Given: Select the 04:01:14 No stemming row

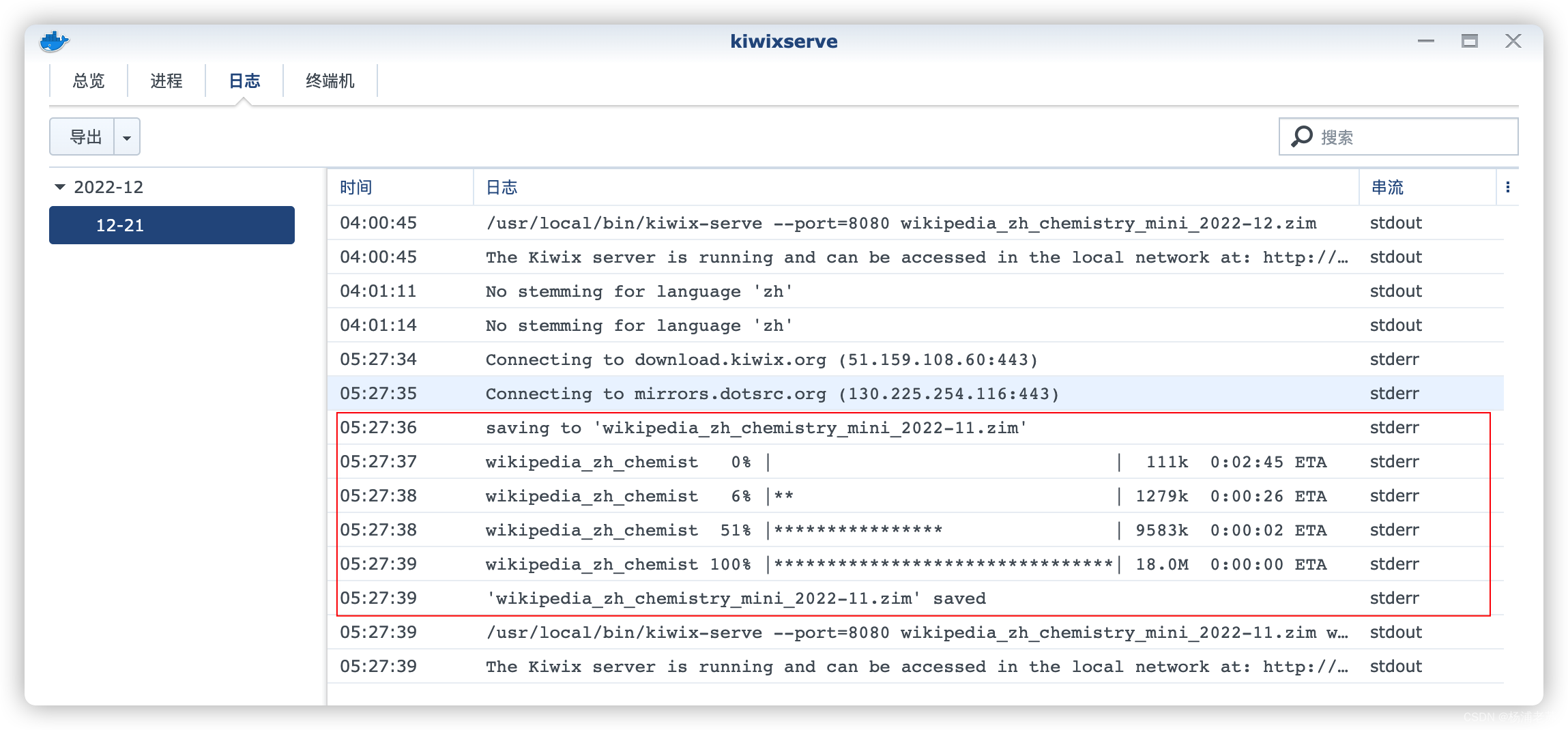Looking at the screenshot, I should [x=916, y=325].
